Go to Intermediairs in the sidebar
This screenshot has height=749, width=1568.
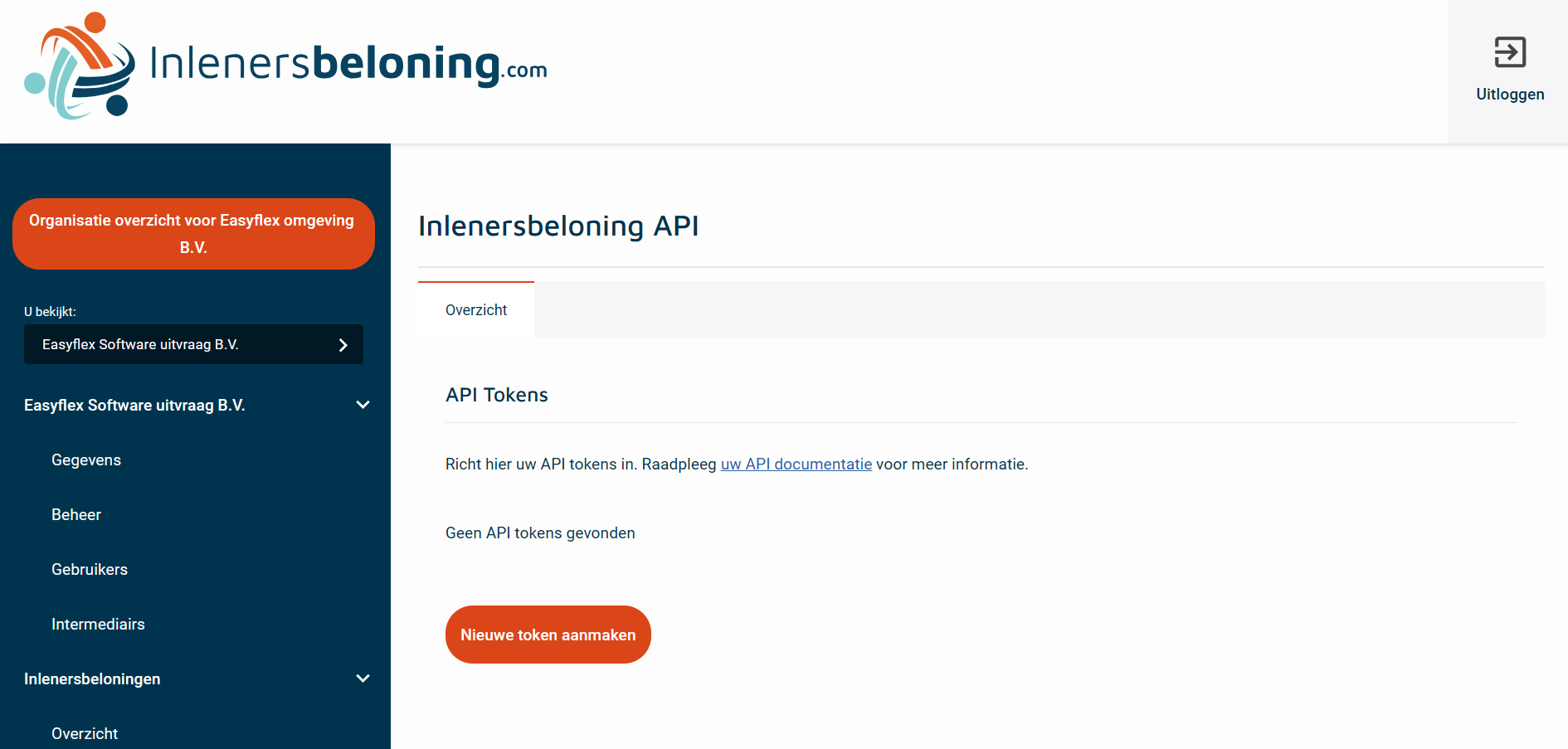98,625
